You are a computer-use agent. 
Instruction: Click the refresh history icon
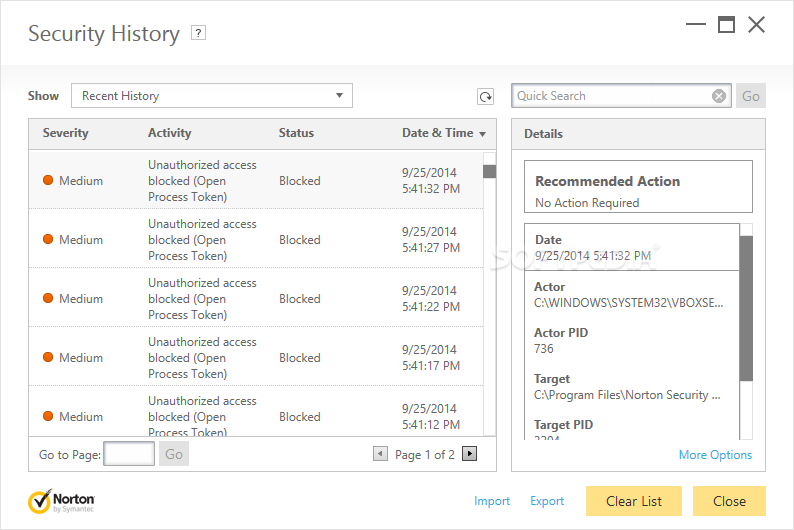485,97
